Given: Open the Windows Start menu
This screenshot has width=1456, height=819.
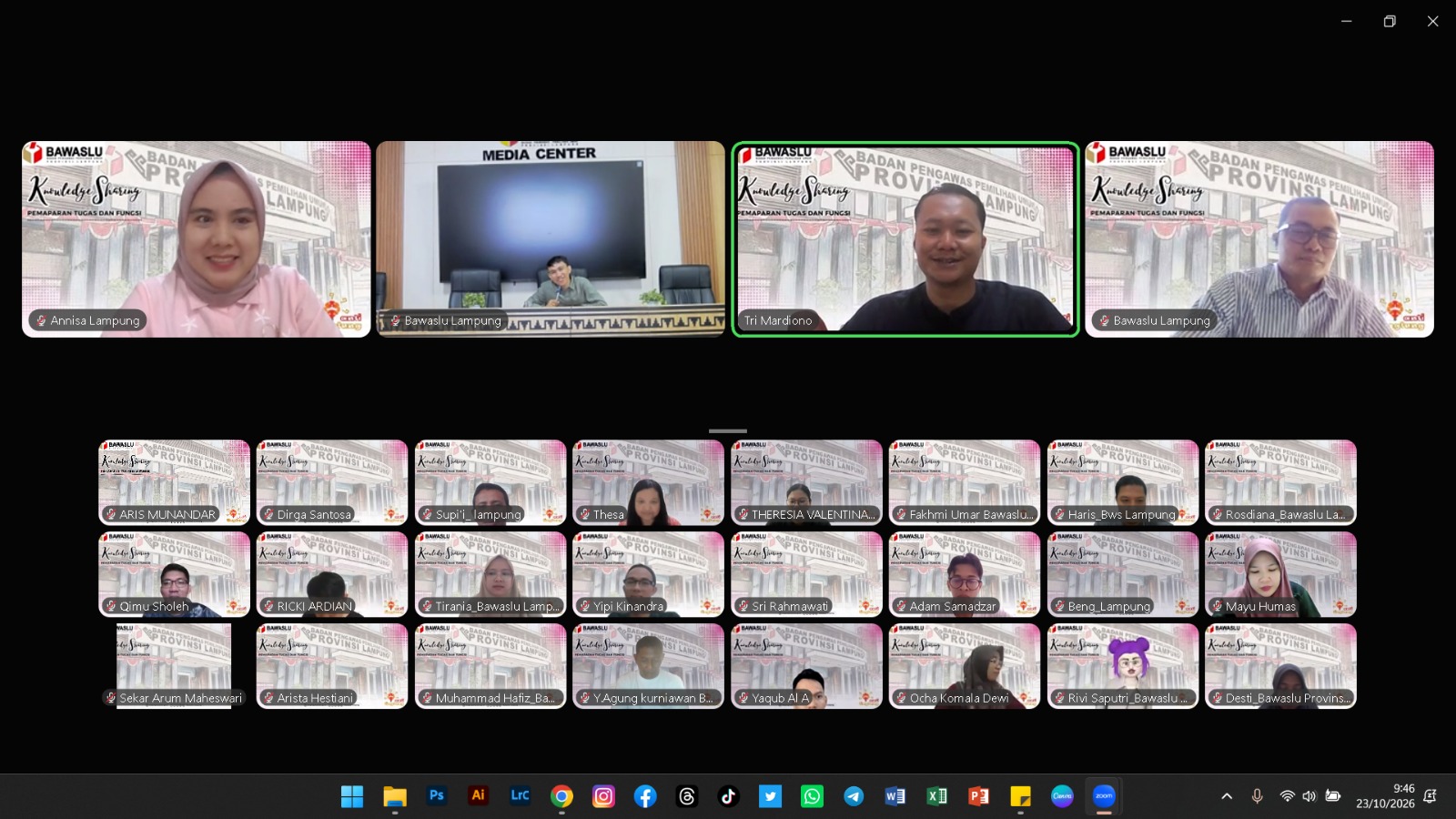Looking at the screenshot, I should pos(352,796).
